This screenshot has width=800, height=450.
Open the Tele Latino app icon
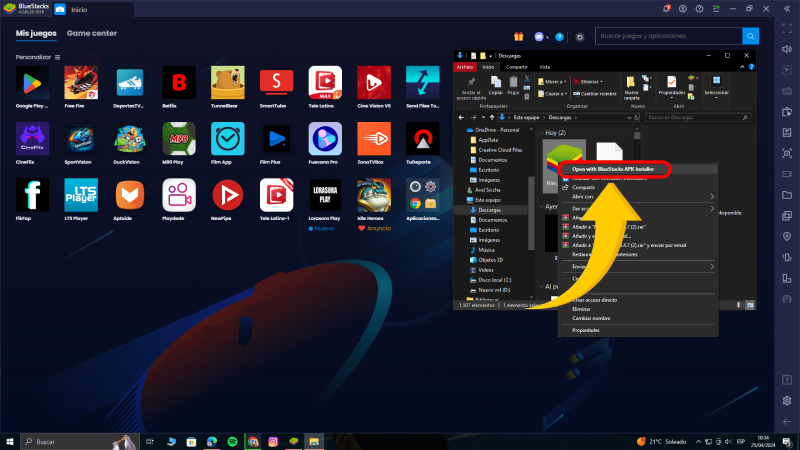(x=325, y=83)
